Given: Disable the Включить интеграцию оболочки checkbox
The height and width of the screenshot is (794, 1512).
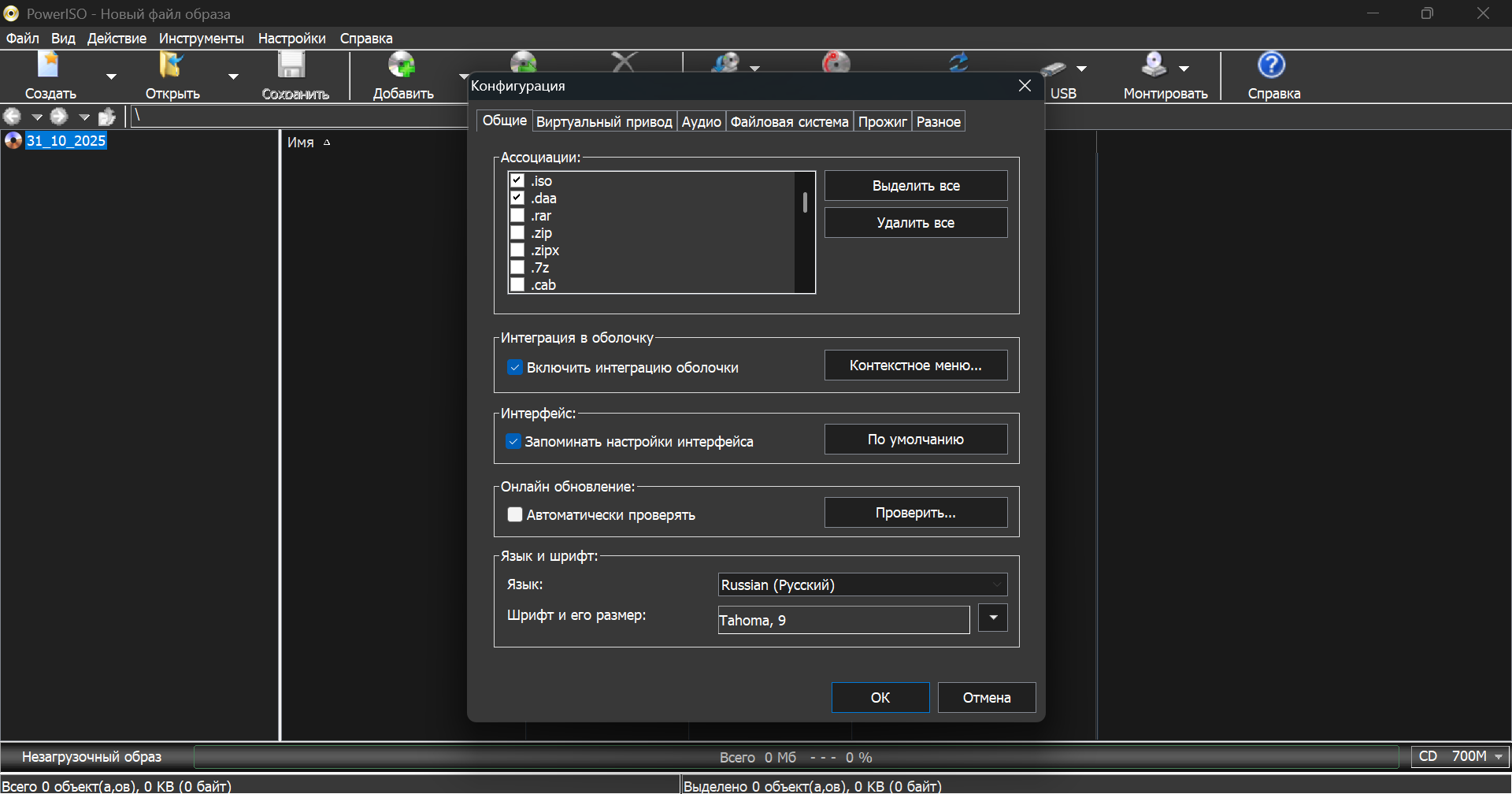Looking at the screenshot, I should click(x=515, y=367).
